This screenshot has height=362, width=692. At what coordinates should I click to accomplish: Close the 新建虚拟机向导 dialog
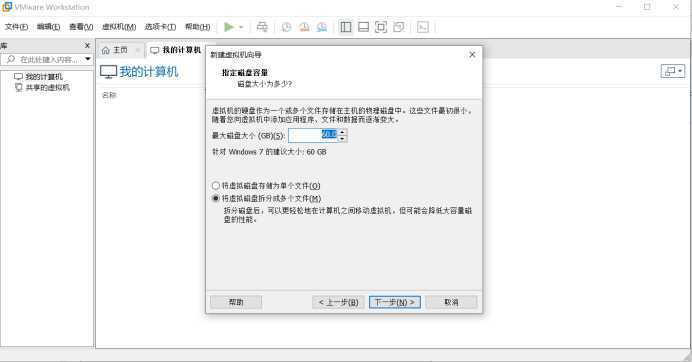point(472,54)
